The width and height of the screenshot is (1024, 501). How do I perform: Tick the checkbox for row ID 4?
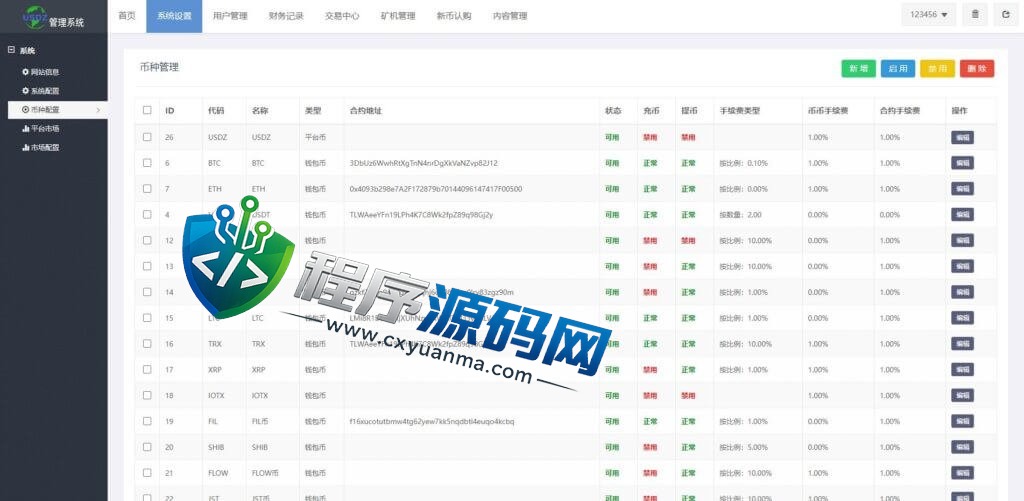(x=147, y=214)
